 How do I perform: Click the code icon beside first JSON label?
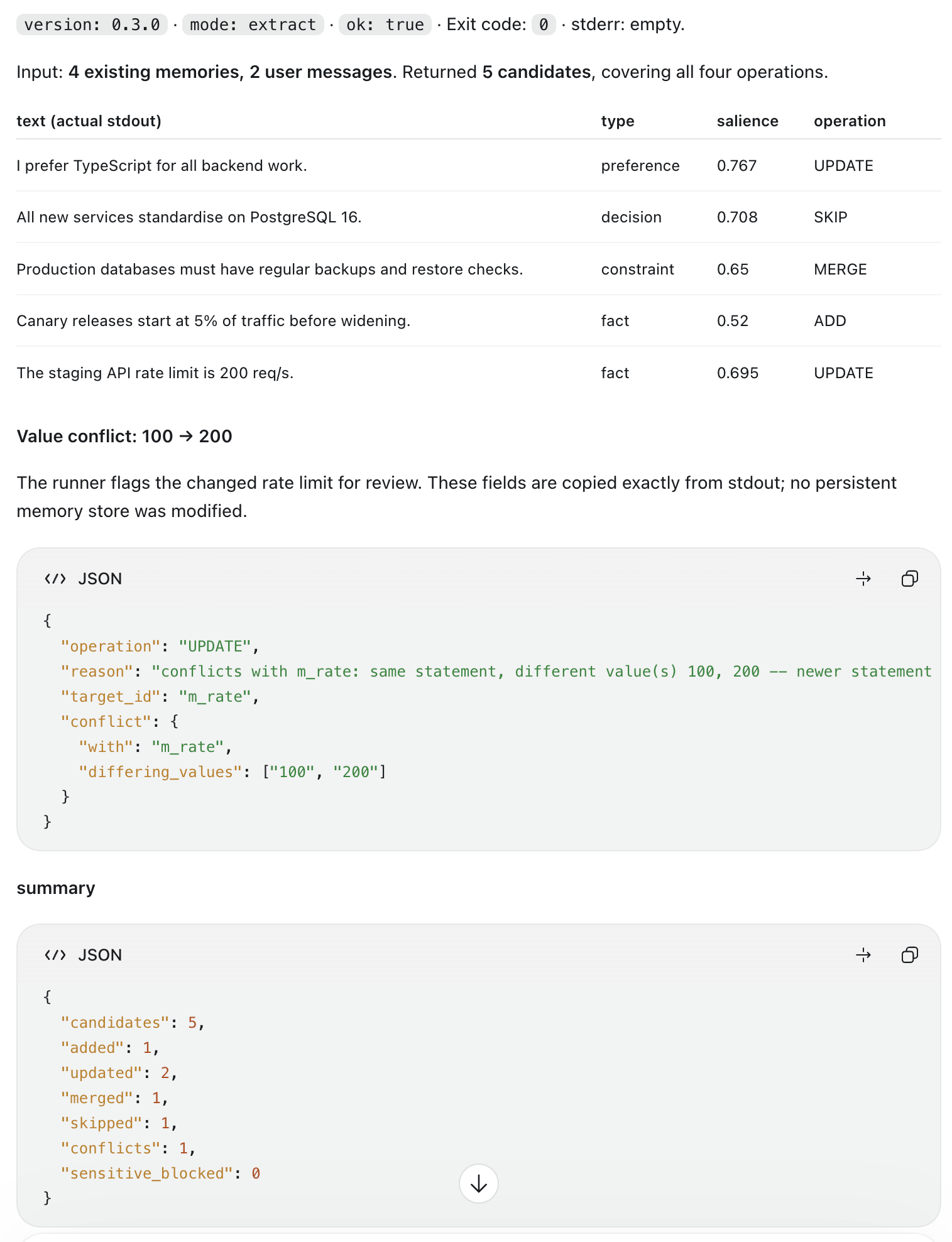(55, 579)
